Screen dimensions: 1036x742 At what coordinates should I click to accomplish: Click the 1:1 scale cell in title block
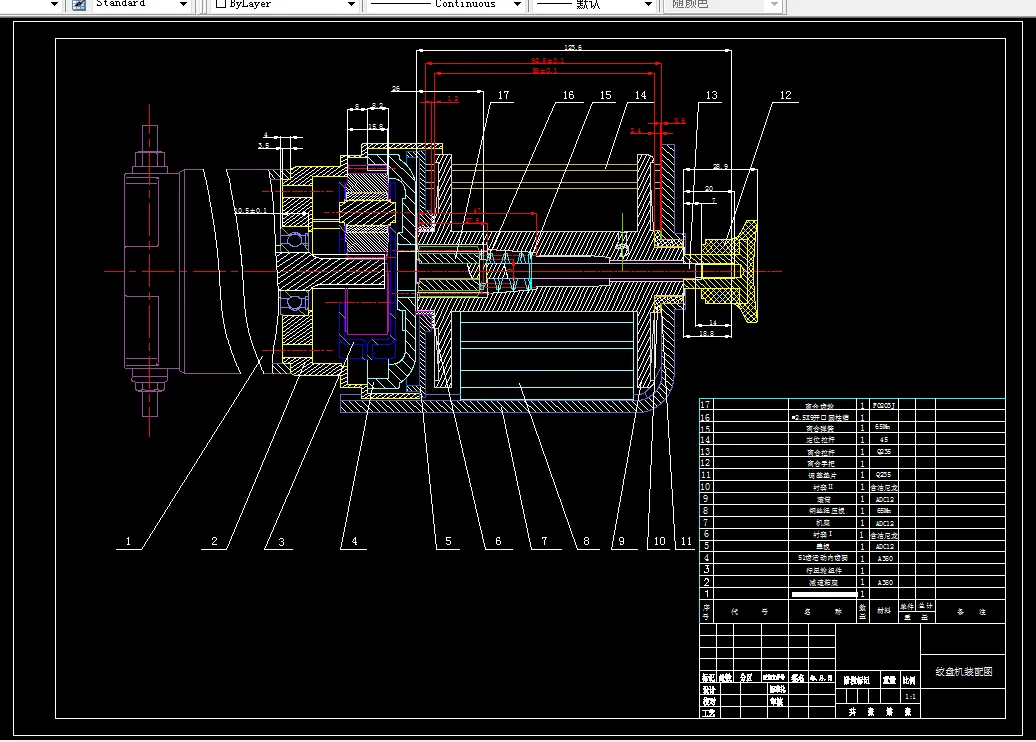pos(910,696)
